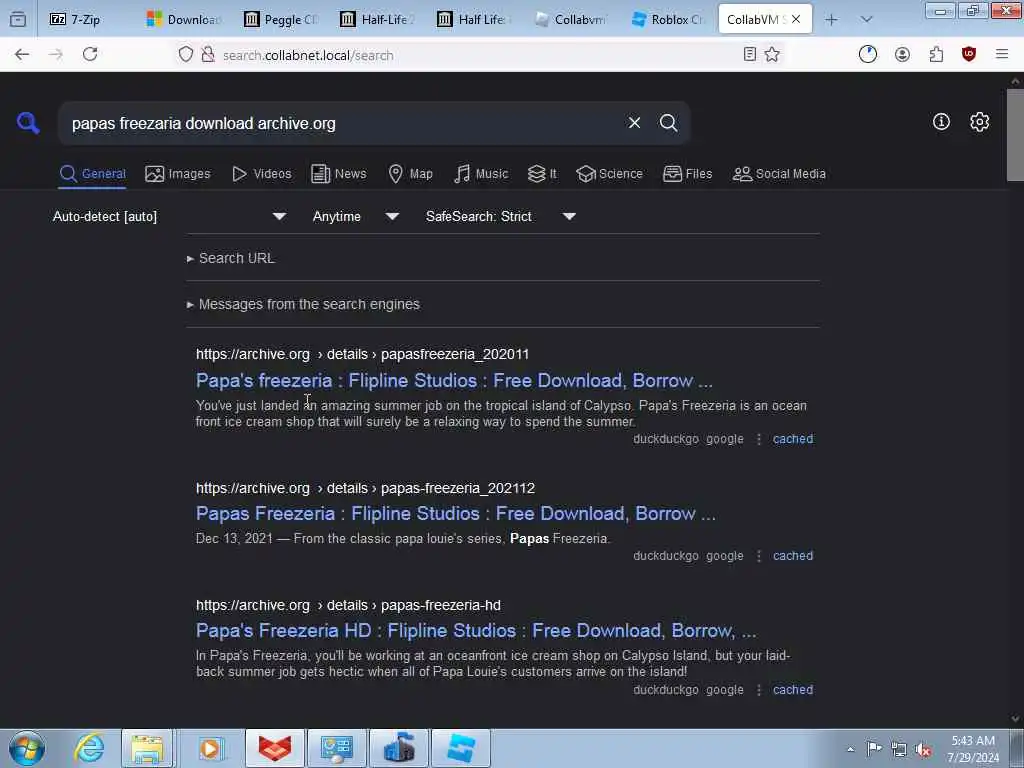The width and height of the screenshot is (1024, 768).
Task: Open Windows Start button
Action: [27, 748]
